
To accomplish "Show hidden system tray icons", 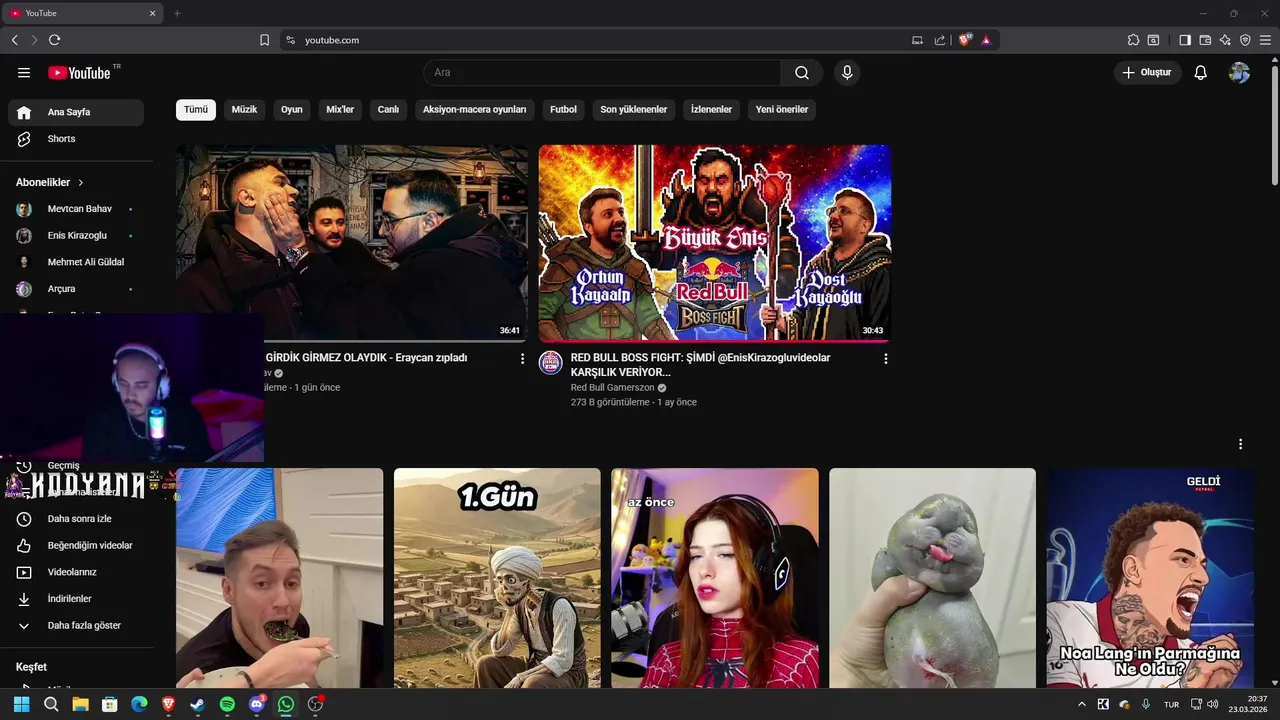I will 1081,704.
